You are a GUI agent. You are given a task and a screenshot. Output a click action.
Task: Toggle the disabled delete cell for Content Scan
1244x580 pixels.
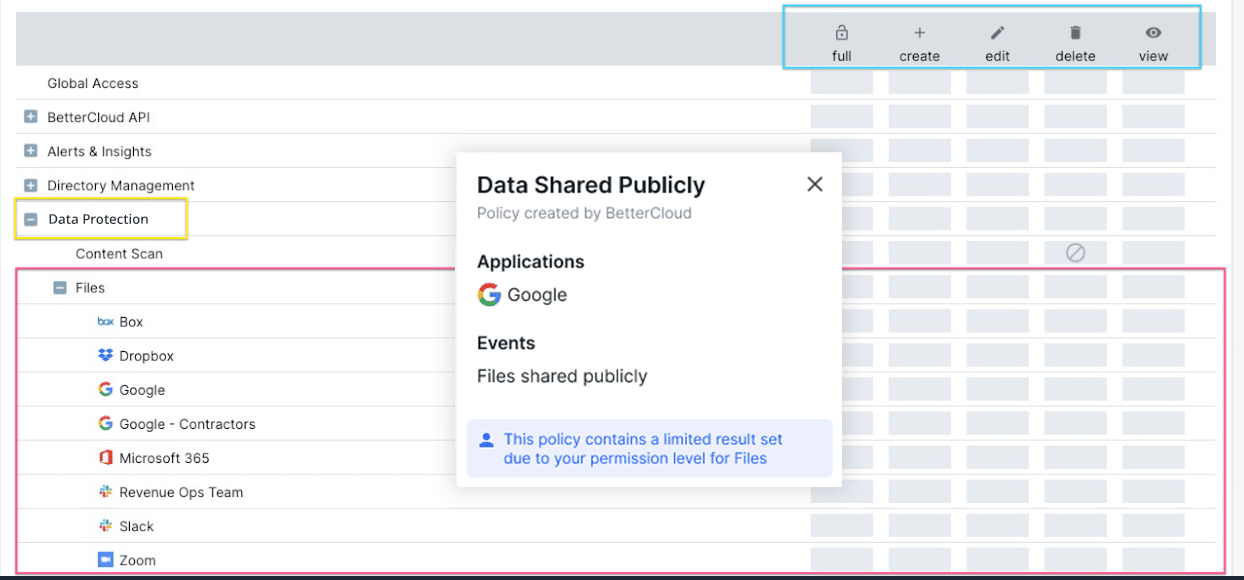[1075, 253]
